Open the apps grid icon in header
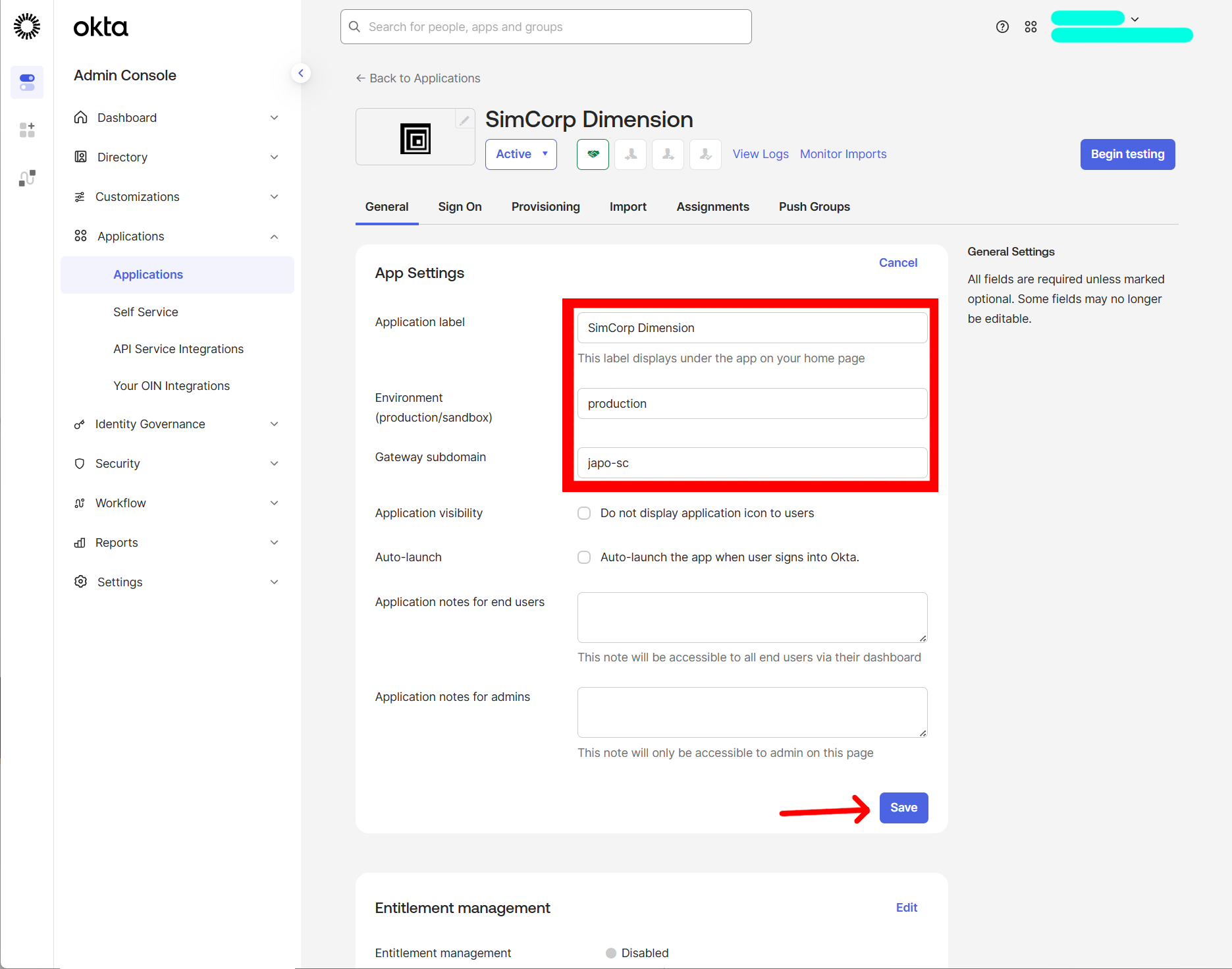Screen dimensions: 1232x969 (x=1031, y=27)
